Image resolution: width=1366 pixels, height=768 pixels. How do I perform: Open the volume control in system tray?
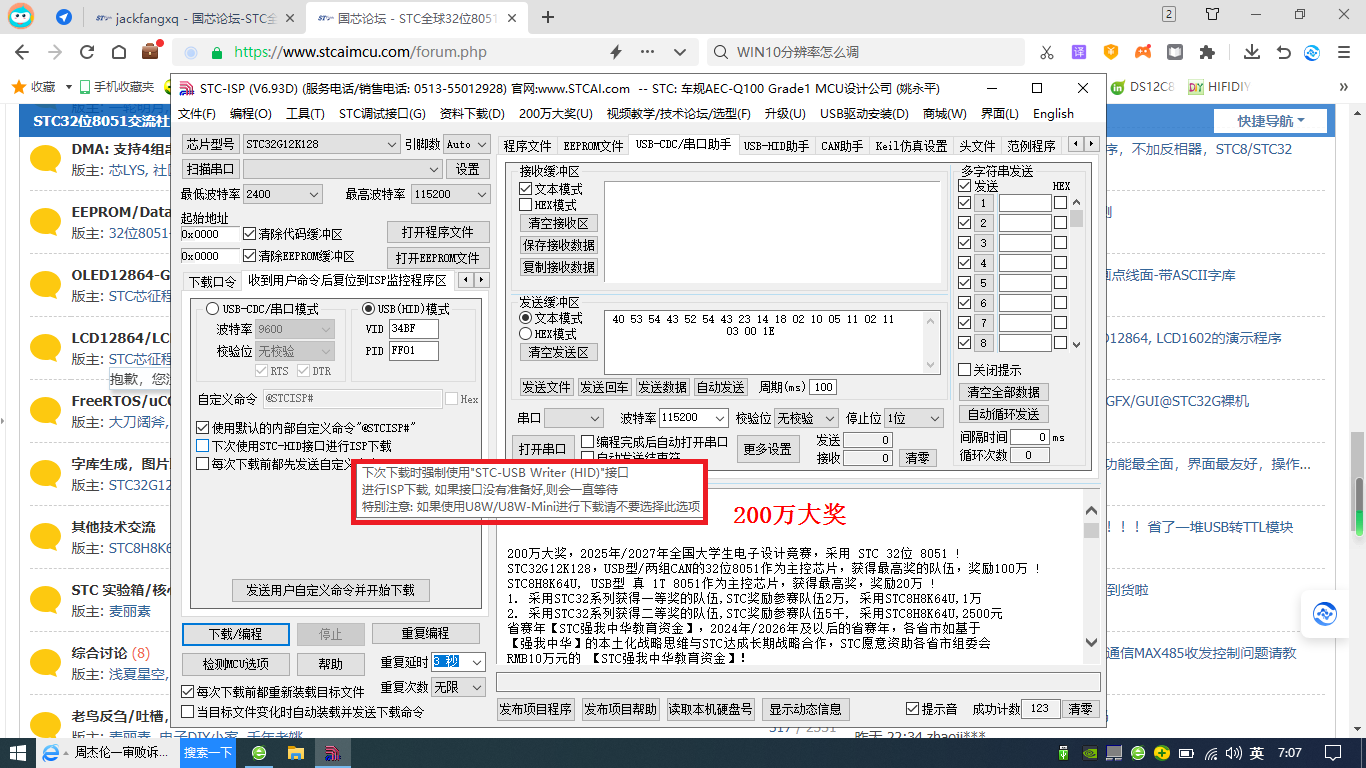[x=1233, y=752]
